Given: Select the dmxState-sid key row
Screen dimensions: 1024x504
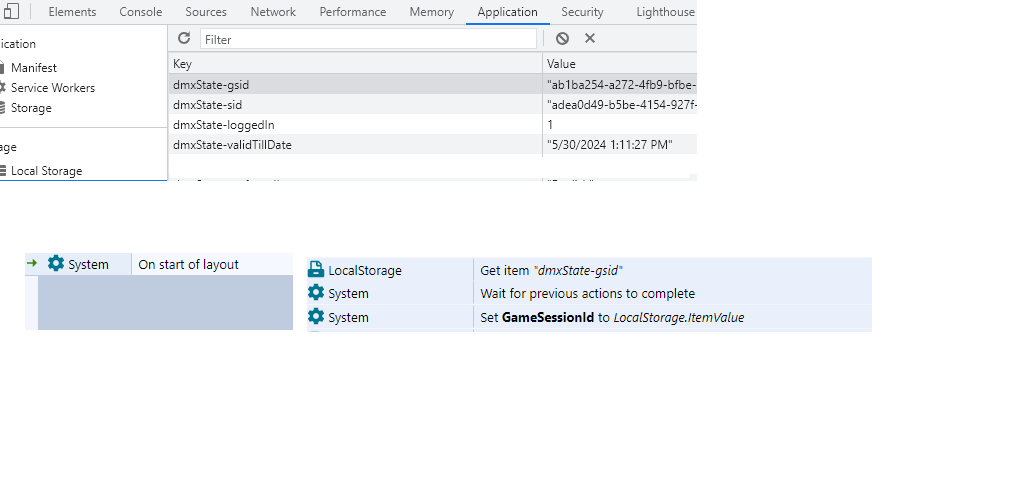Looking at the screenshot, I should (207, 105).
